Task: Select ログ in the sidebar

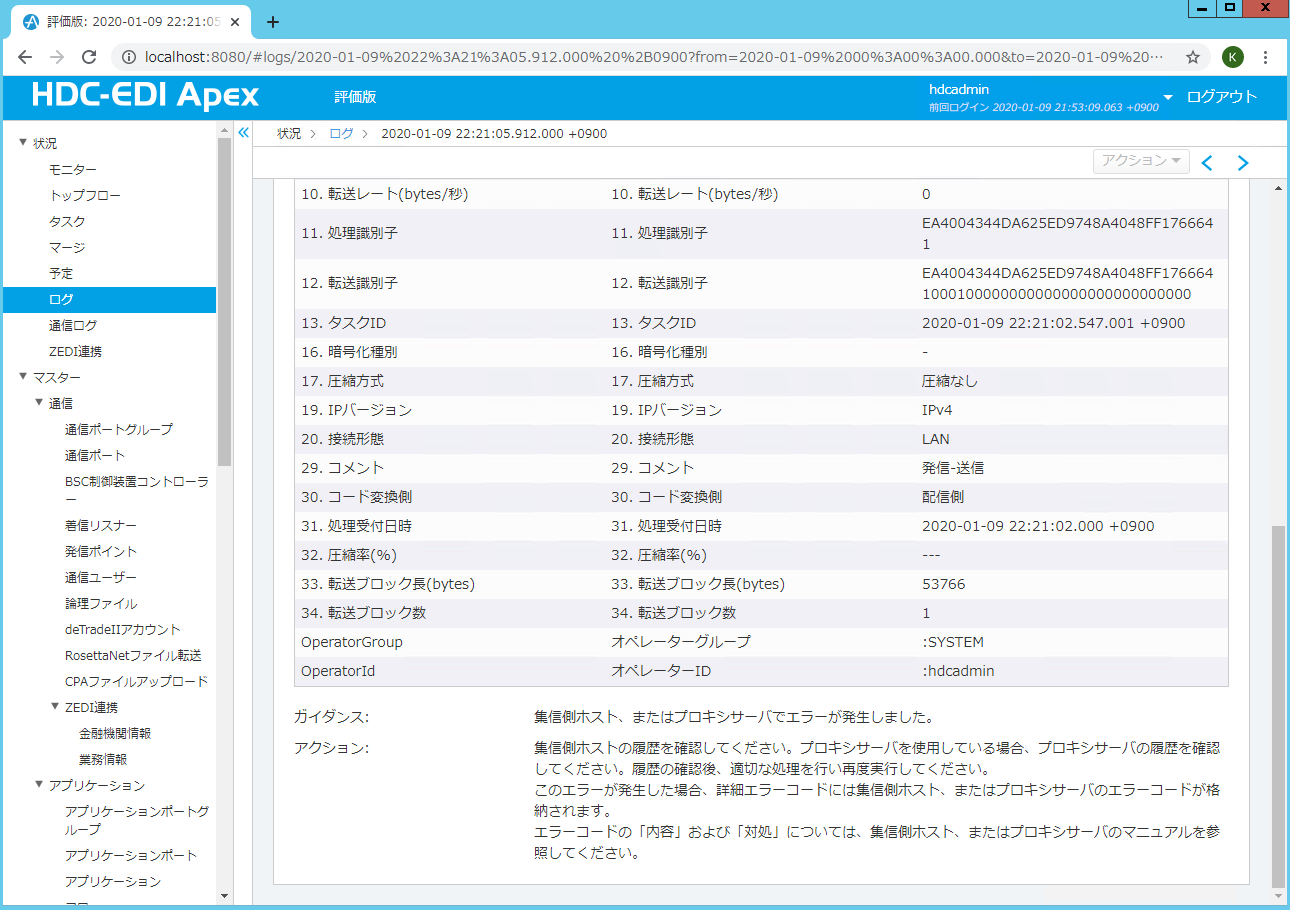Action: (x=108, y=299)
